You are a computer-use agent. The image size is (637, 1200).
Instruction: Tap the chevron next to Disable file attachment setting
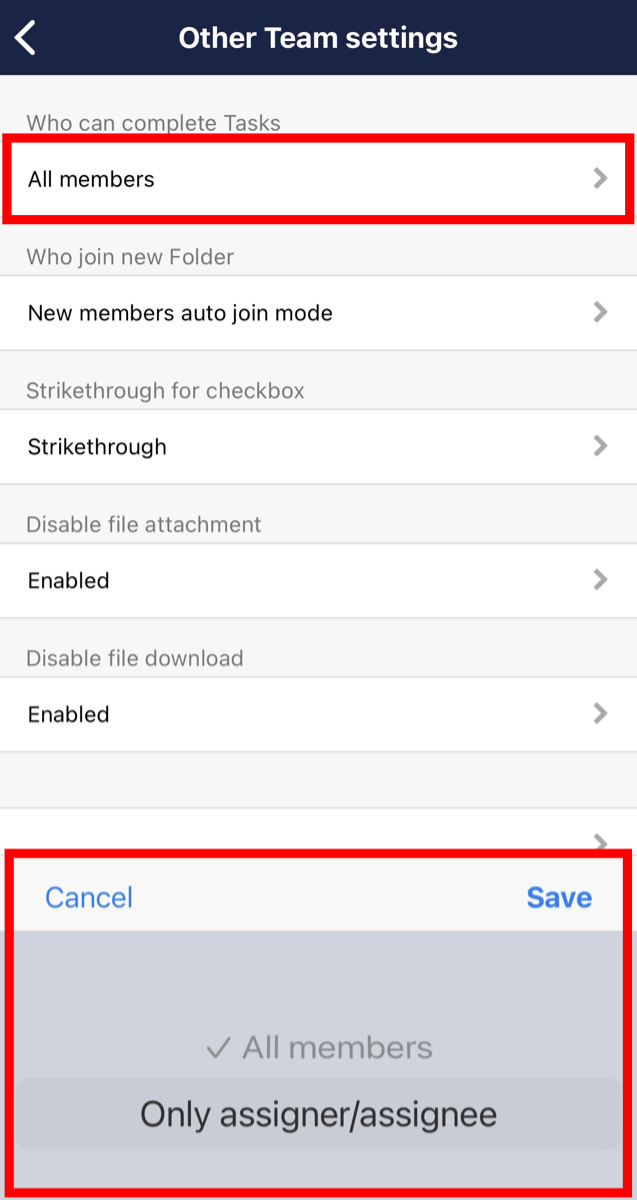tap(599, 579)
